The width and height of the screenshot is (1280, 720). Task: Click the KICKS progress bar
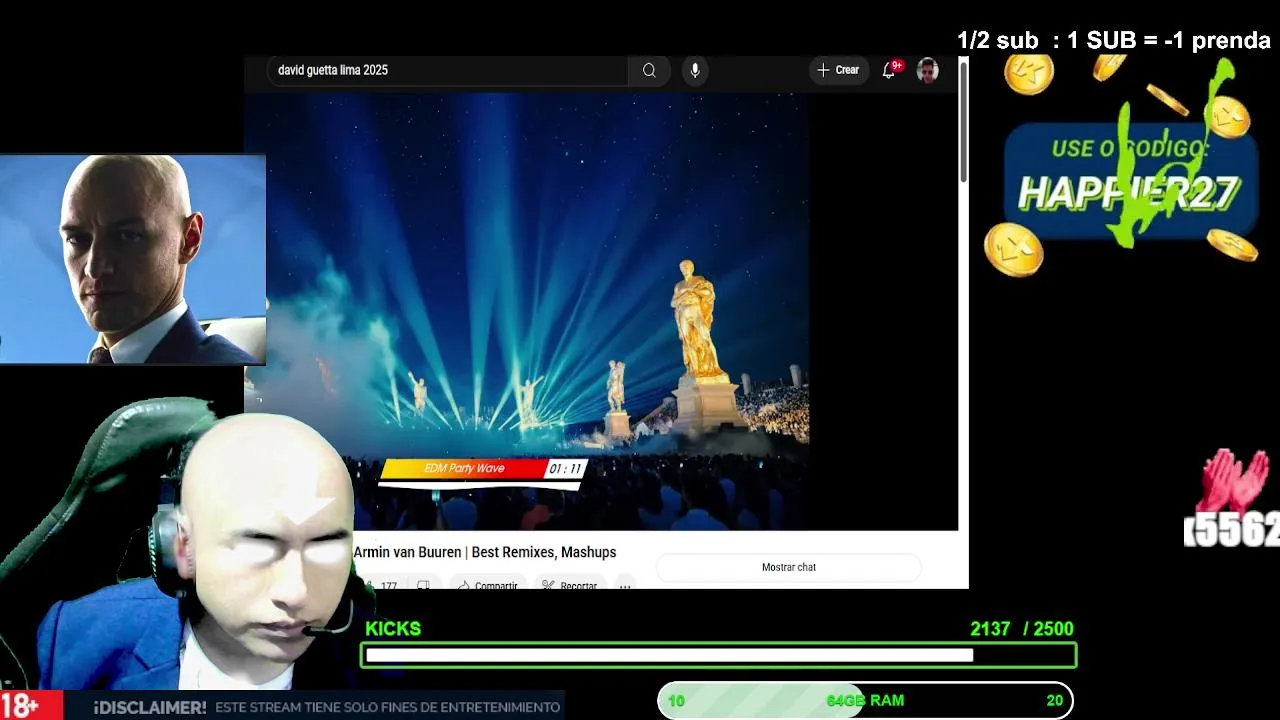click(718, 655)
